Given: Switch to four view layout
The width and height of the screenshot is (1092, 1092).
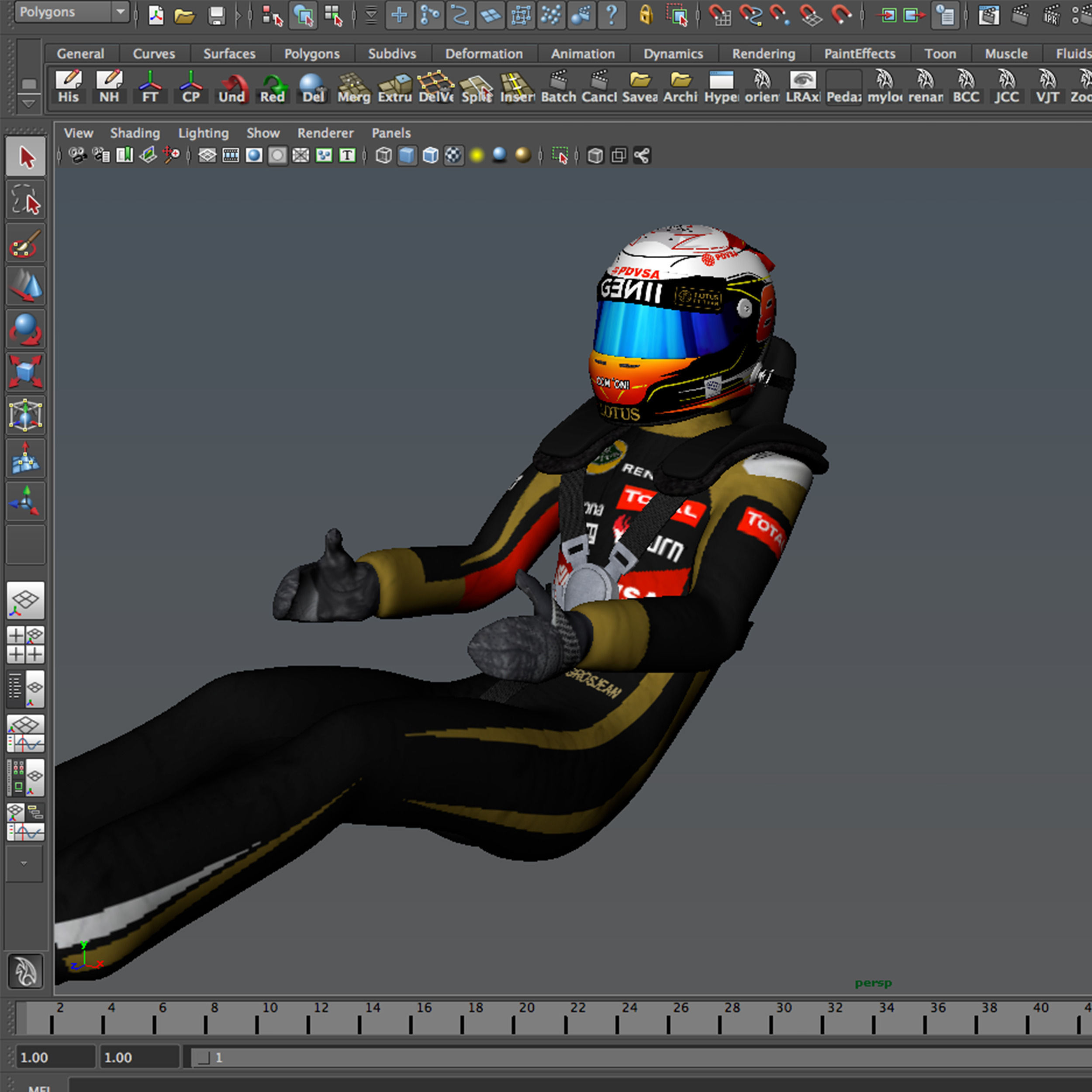Looking at the screenshot, I should coord(26,645).
